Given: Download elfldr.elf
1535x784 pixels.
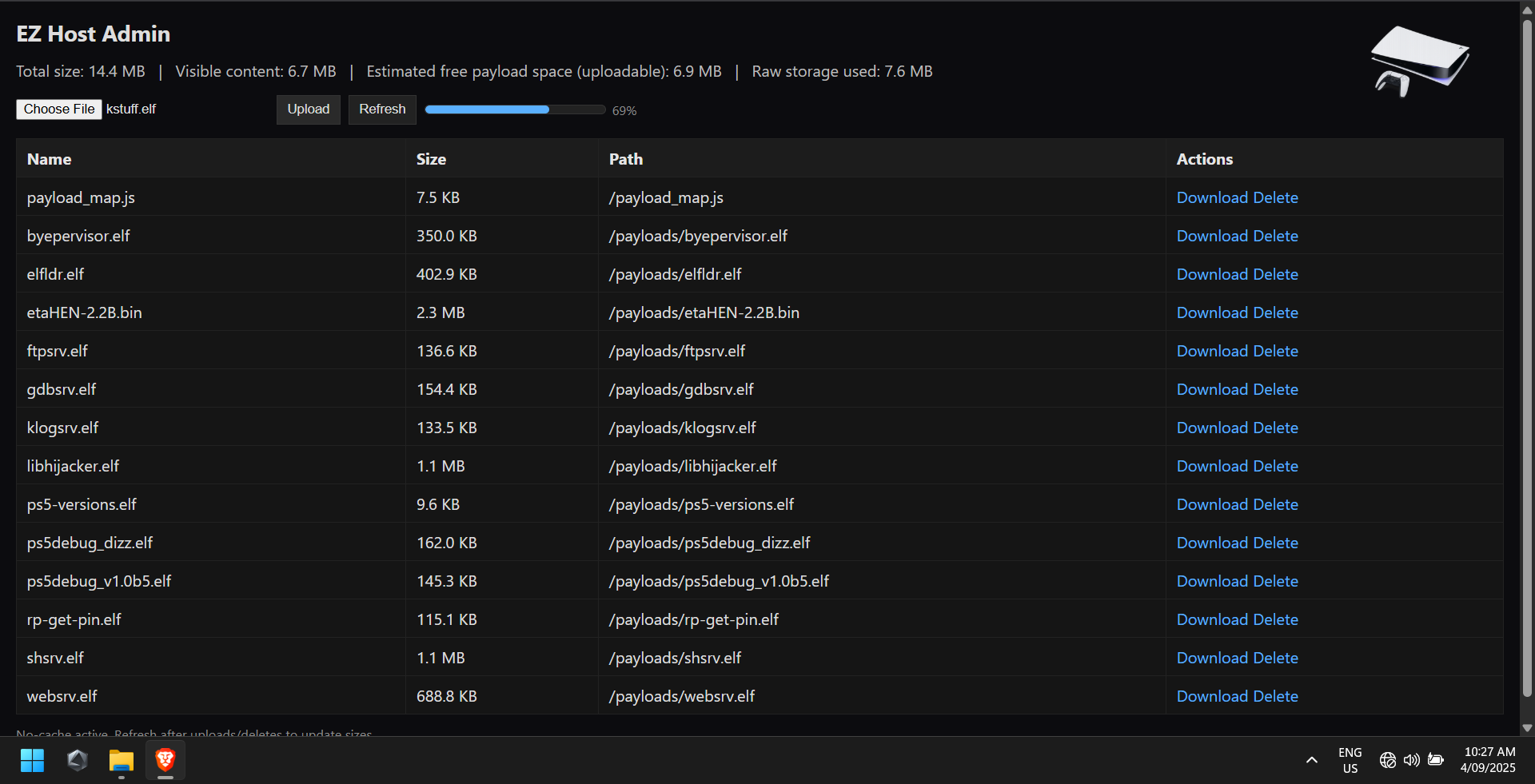Looking at the screenshot, I should coord(1212,274).
